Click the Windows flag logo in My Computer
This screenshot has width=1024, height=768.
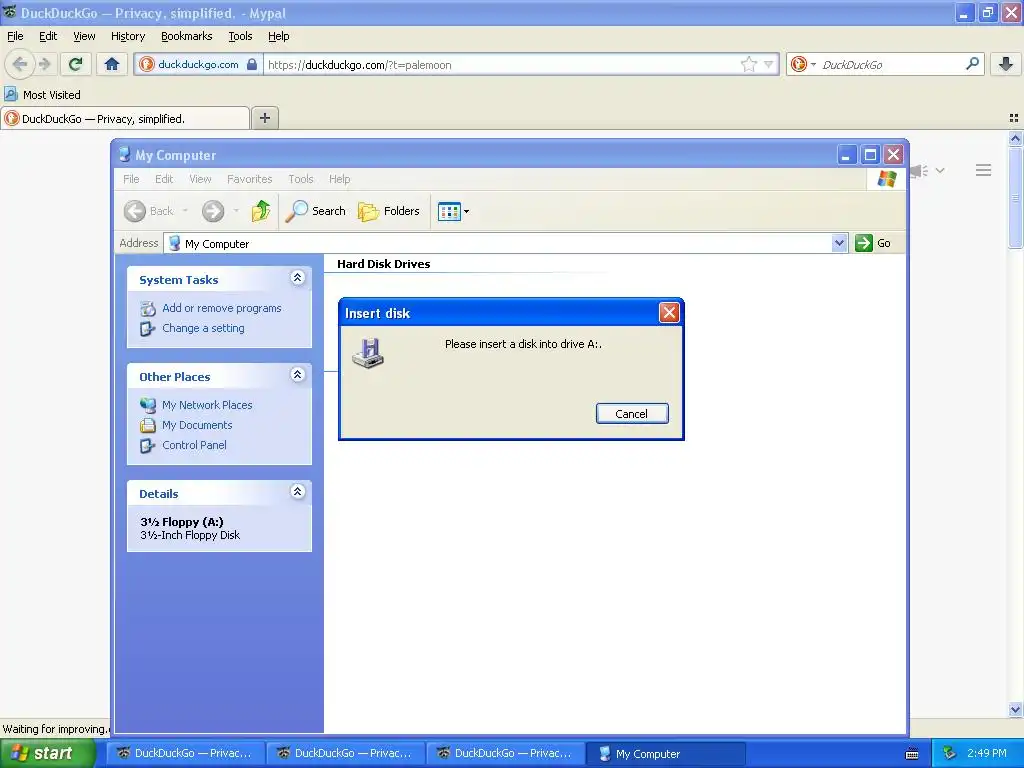[886, 178]
